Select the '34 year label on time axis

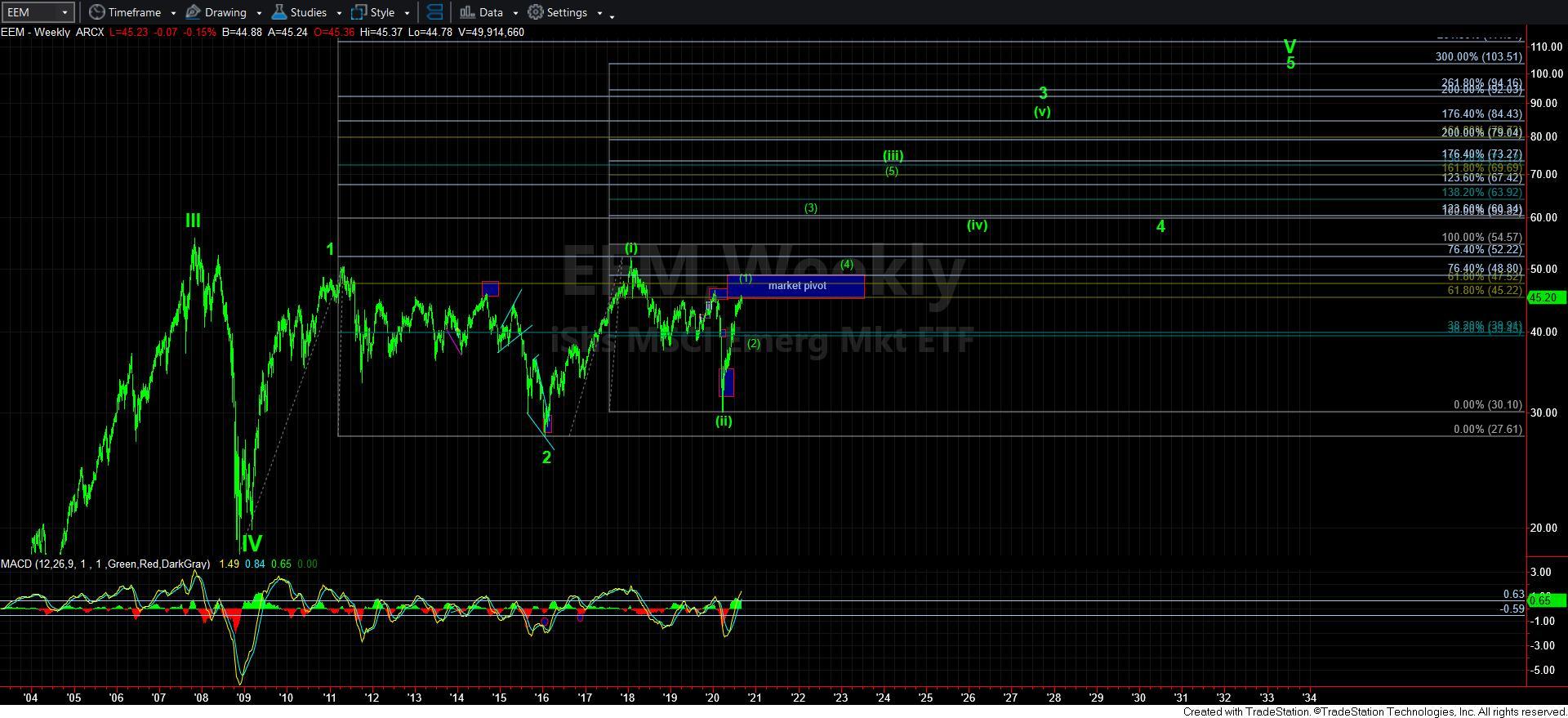1309,698
